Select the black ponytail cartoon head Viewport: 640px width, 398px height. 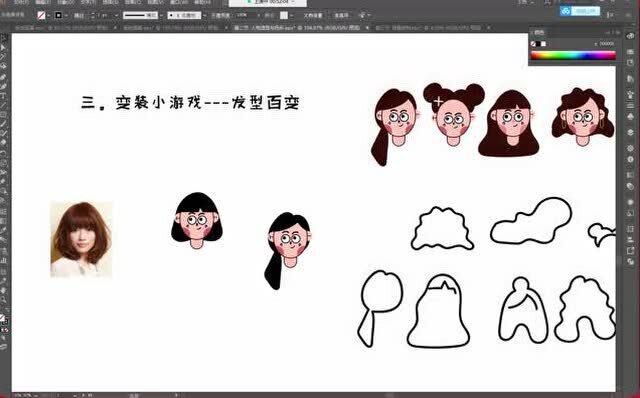pos(288,251)
